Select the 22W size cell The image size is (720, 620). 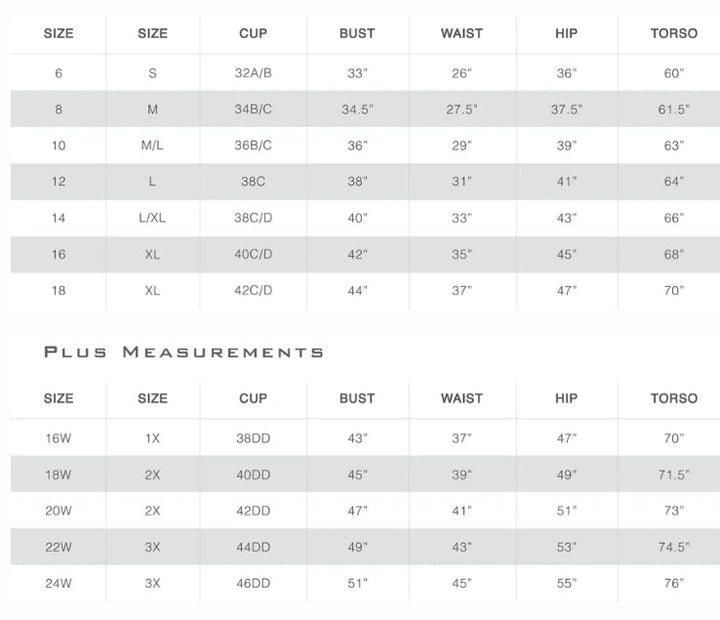pos(59,548)
